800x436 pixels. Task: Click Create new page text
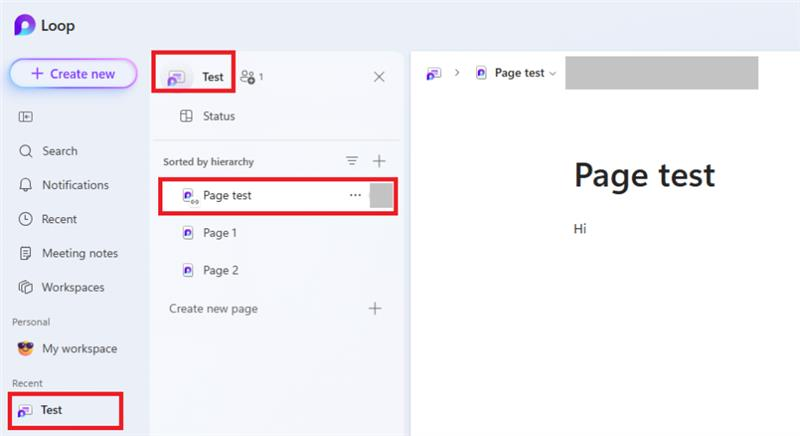click(x=213, y=309)
